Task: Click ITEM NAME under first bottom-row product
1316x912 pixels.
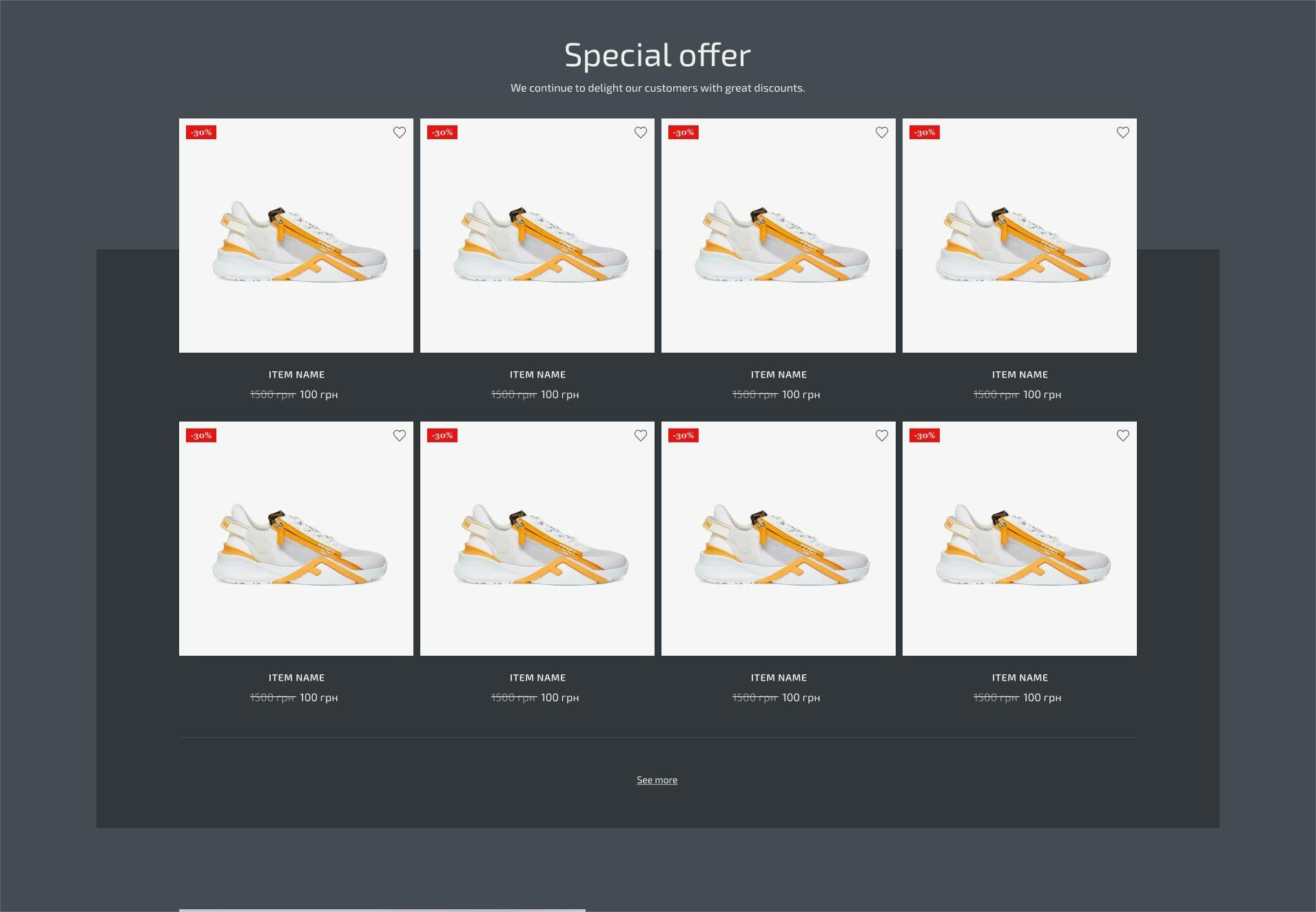Action: coord(296,678)
